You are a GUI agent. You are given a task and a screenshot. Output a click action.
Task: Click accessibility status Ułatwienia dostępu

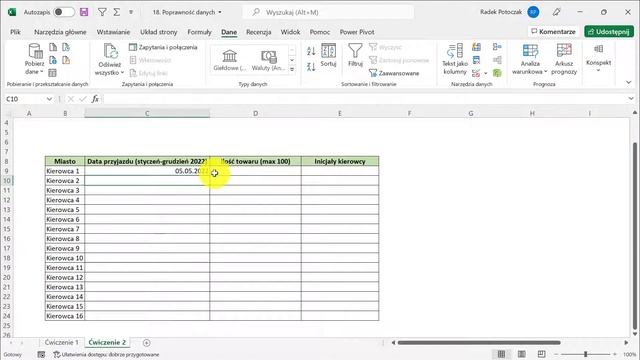(x=106, y=355)
